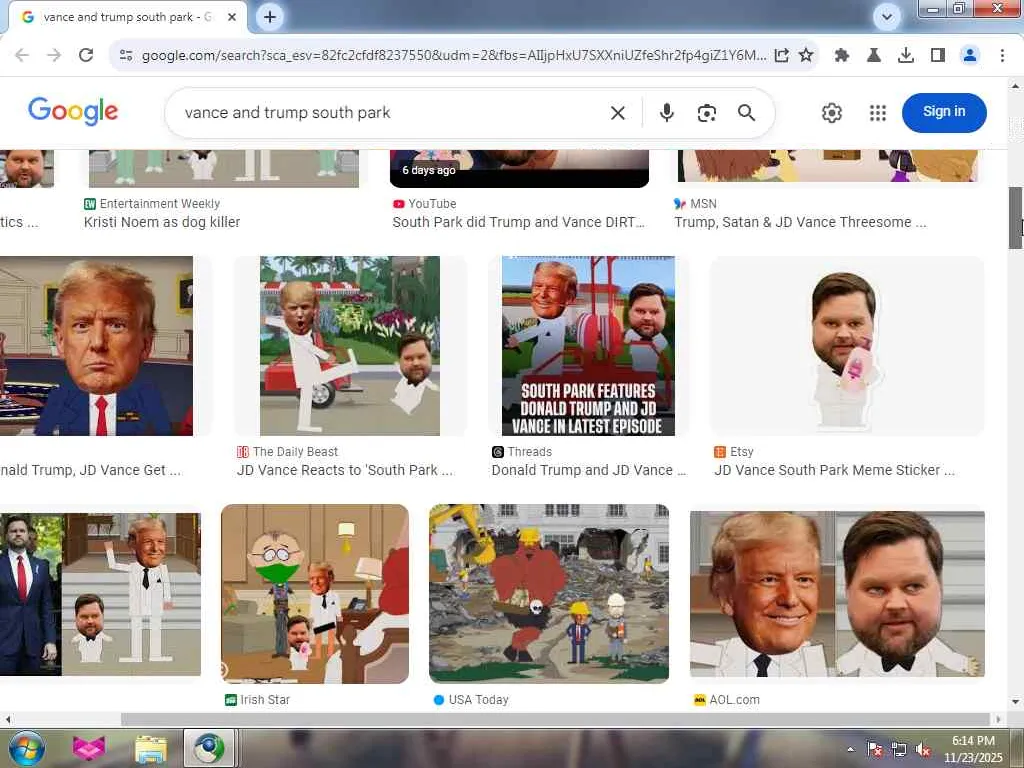The width and height of the screenshot is (1024, 768).
Task: Submit search with magnifier icon
Action: click(746, 113)
